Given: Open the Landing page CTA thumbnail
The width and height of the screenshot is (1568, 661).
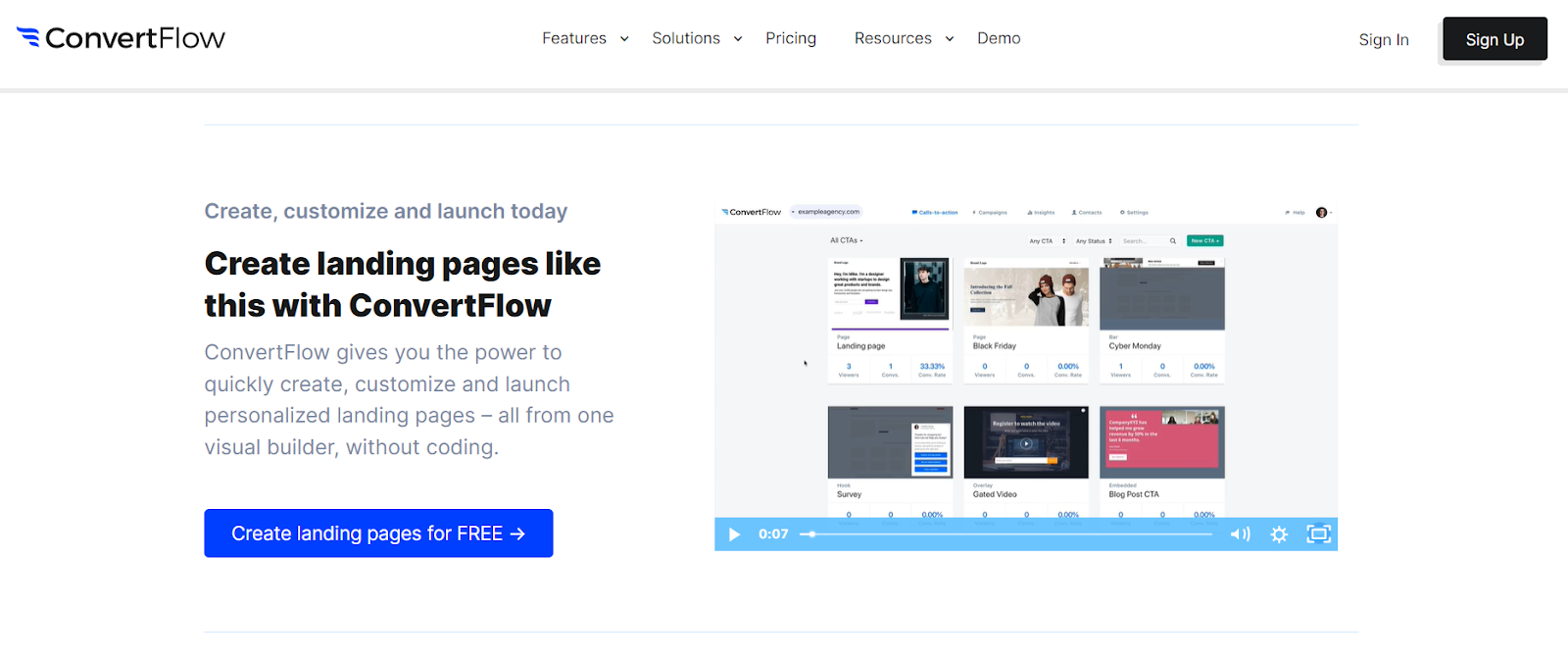Looking at the screenshot, I should [x=890, y=293].
